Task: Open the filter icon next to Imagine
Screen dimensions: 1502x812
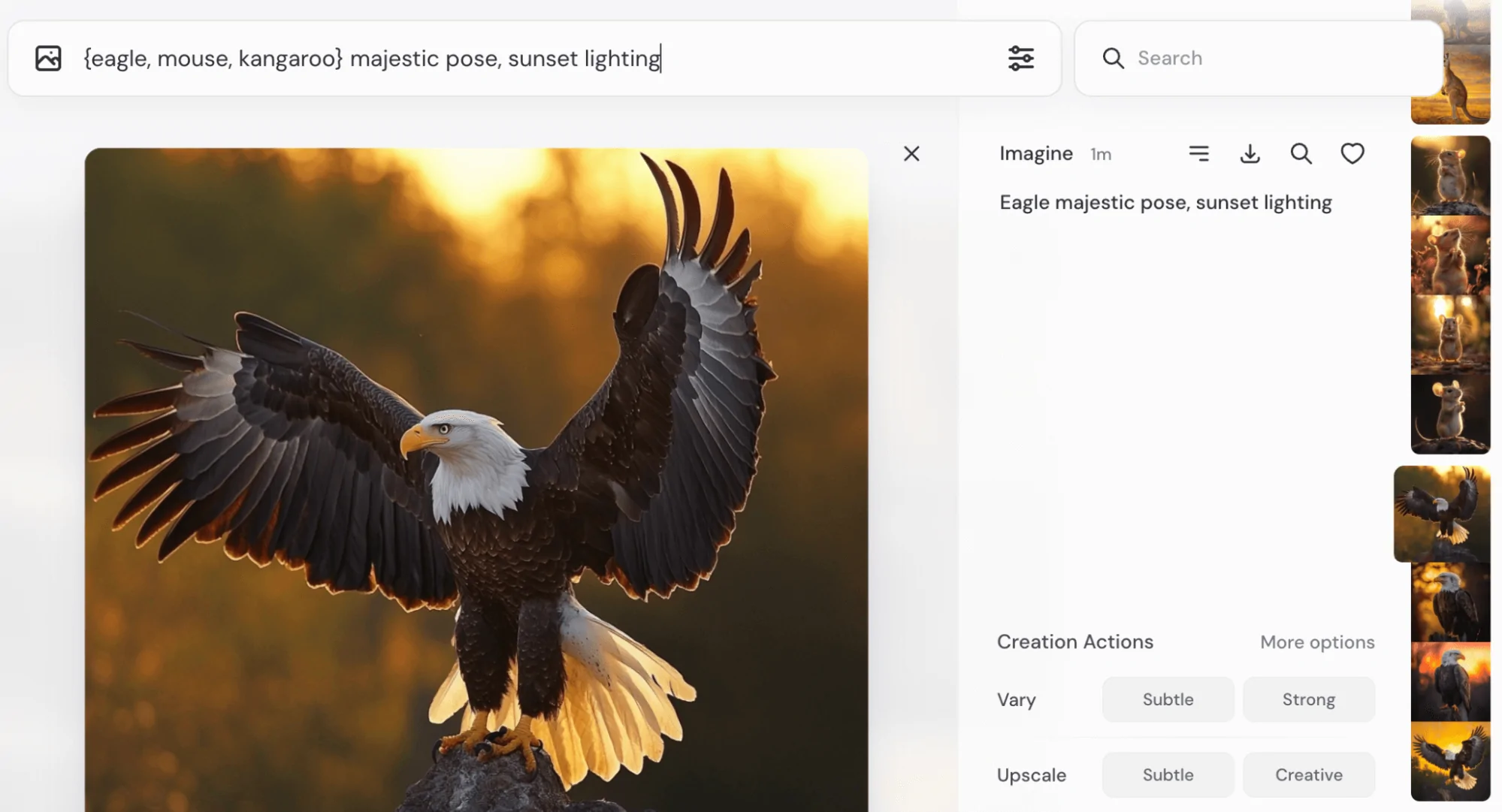Action: [1199, 153]
